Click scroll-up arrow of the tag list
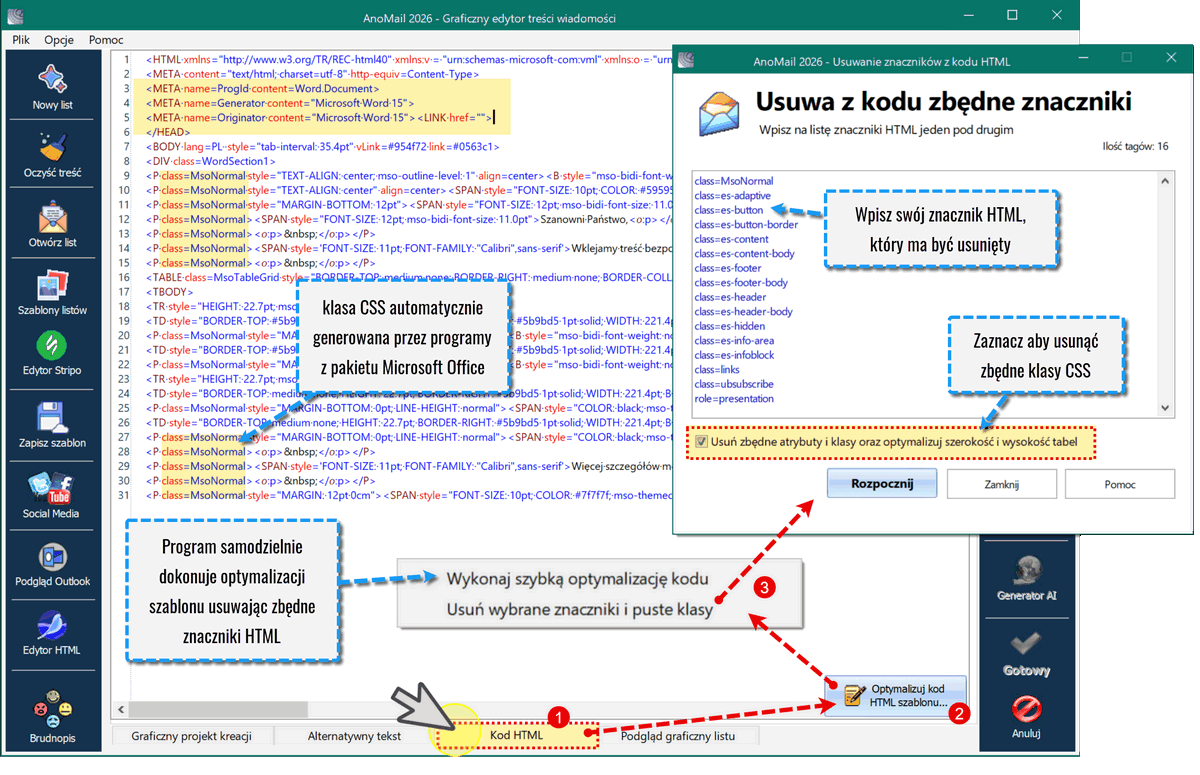1200x775 pixels. tap(1165, 181)
